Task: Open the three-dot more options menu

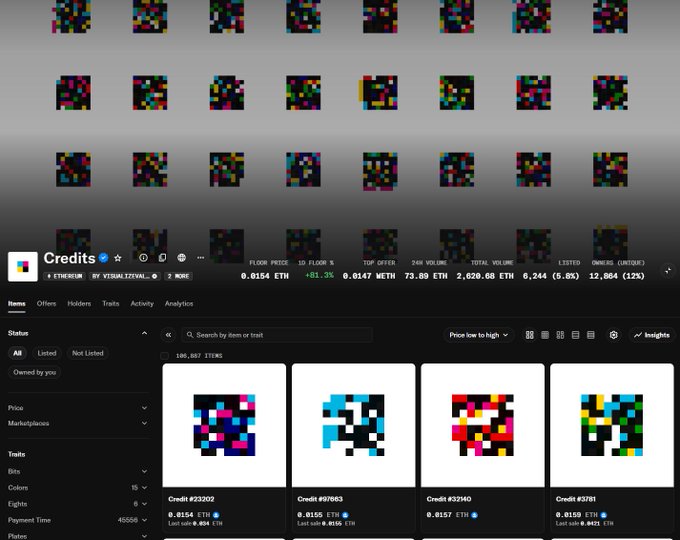Action: (x=200, y=258)
